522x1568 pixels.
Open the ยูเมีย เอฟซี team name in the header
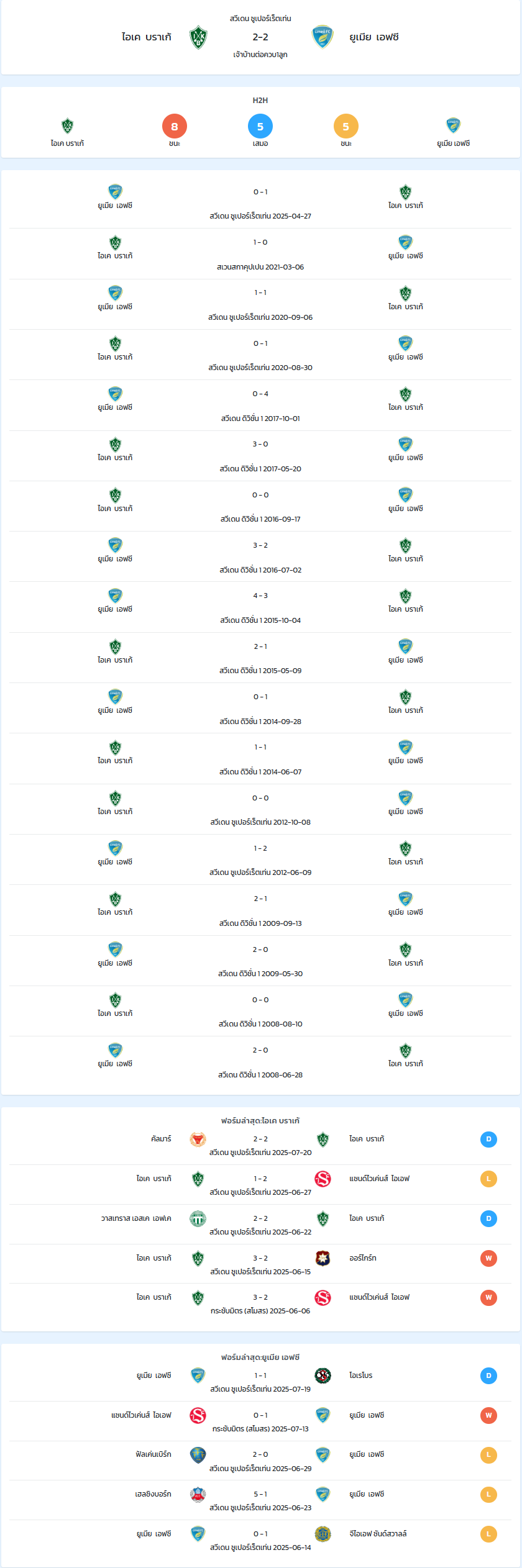click(x=374, y=37)
